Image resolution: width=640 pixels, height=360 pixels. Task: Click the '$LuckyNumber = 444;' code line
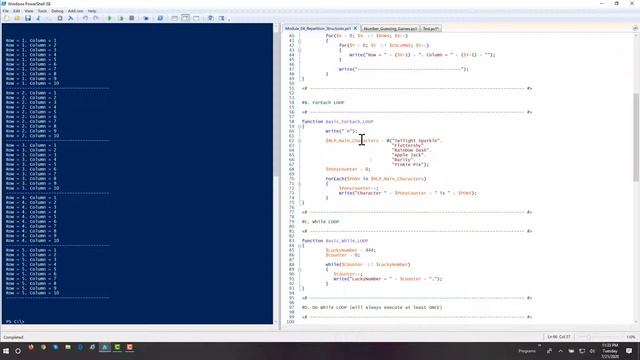tap(351, 250)
